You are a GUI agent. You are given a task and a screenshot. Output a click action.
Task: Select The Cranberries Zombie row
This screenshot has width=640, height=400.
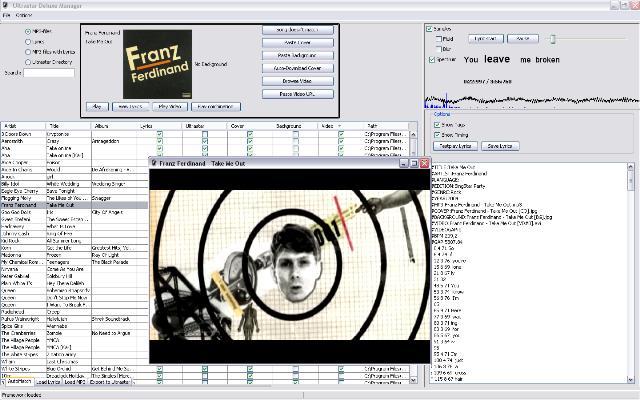click(74, 333)
